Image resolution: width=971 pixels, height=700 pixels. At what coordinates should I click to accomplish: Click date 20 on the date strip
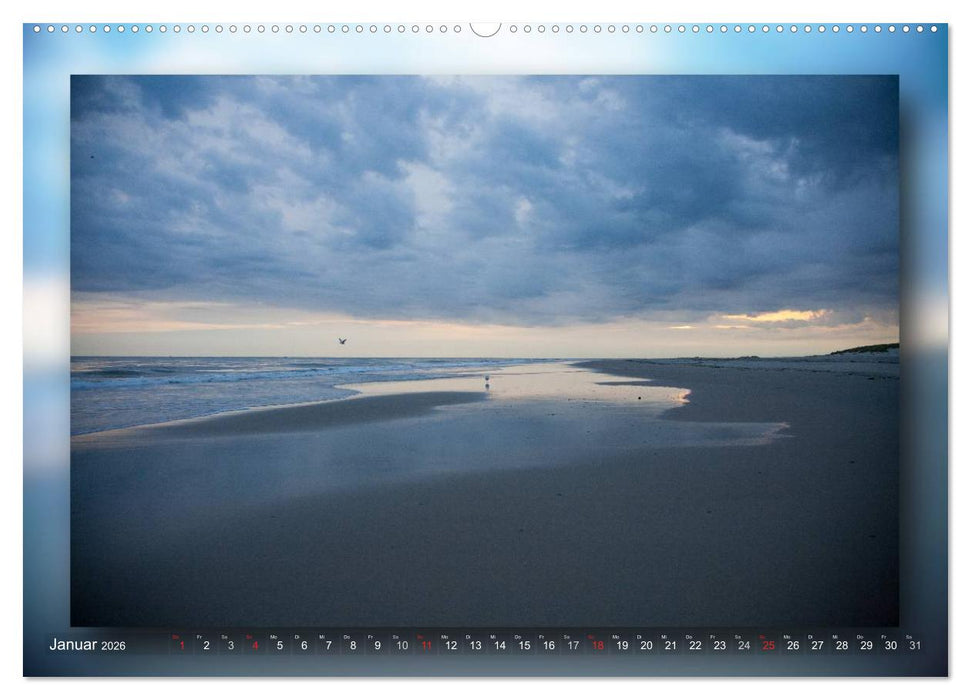[647, 644]
